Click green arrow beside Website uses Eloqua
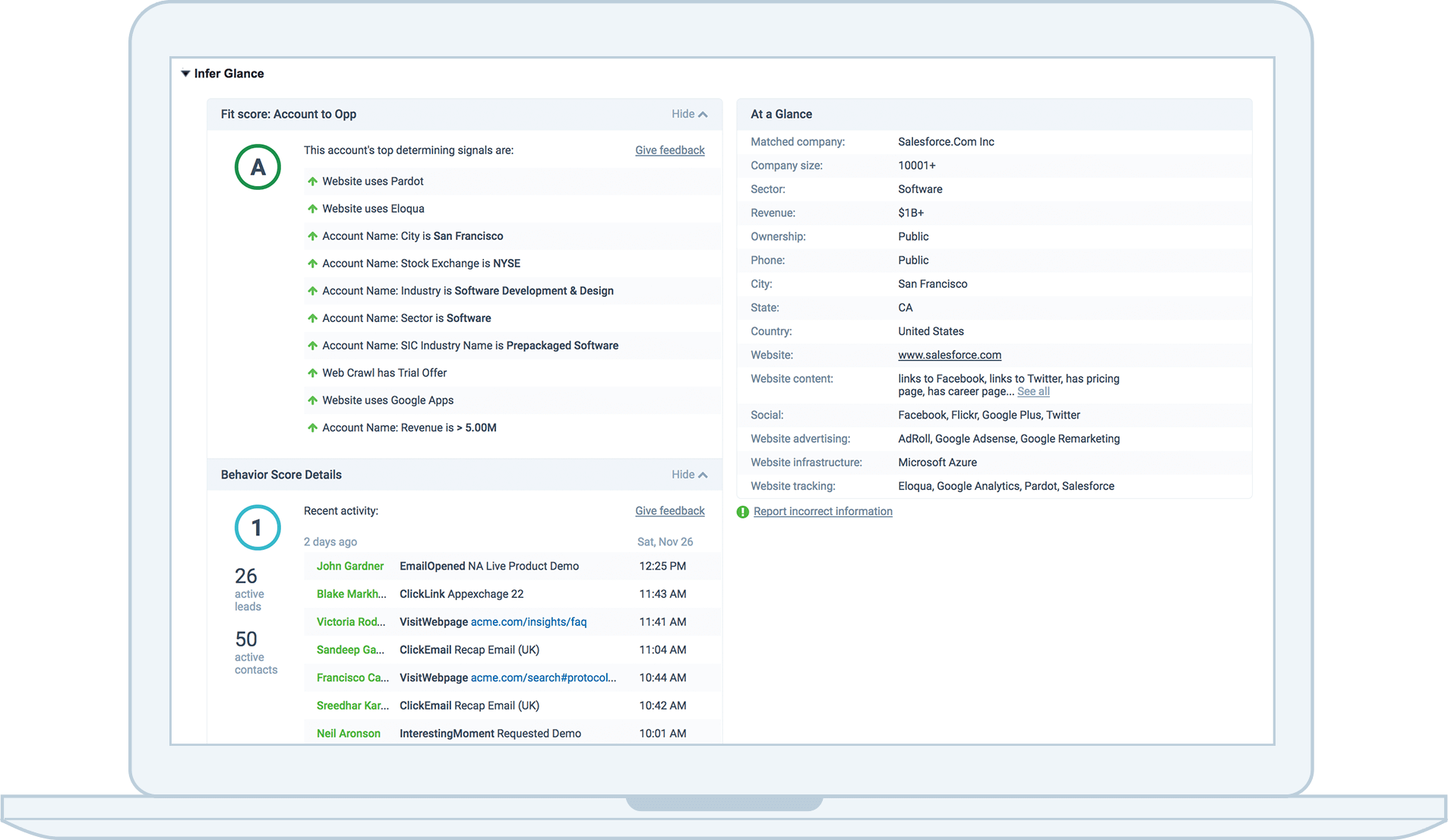This screenshot has width=1448, height=840. 312,209
